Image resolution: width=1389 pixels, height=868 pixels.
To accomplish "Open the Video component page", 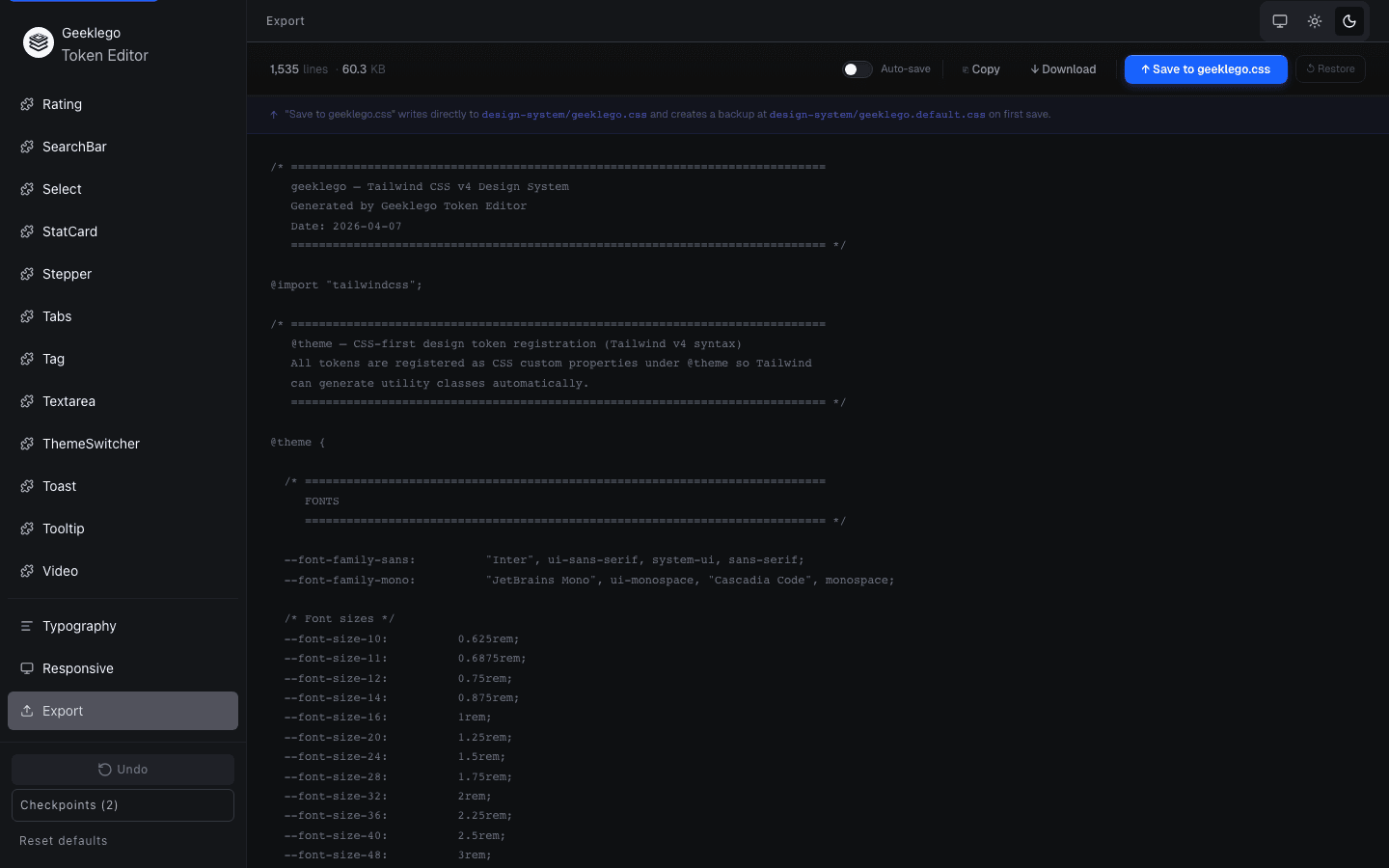I will (x=123, y=571).
